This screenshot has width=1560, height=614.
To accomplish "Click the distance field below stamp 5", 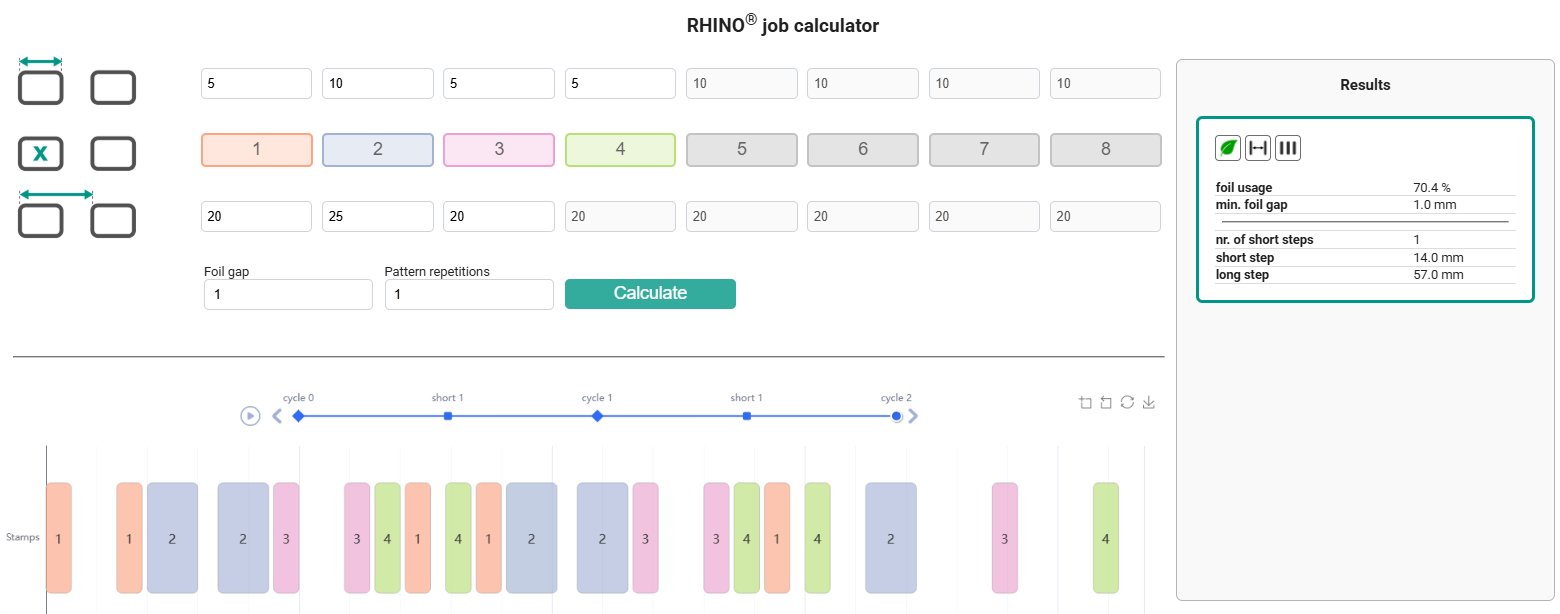I will [x=742, y=217].
